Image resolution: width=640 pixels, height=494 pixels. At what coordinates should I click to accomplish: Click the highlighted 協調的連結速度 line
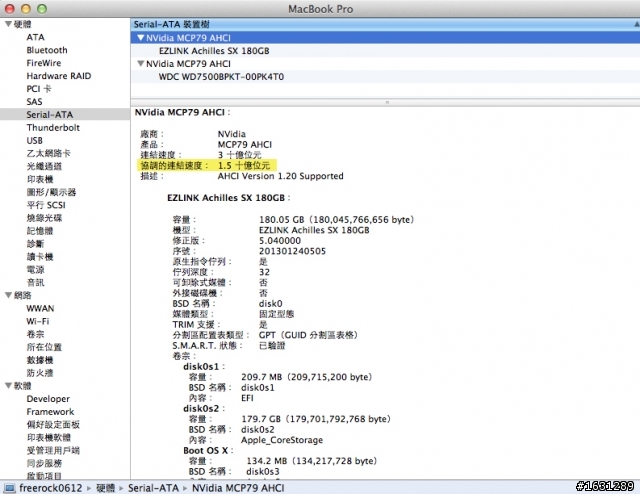(208, 165)
